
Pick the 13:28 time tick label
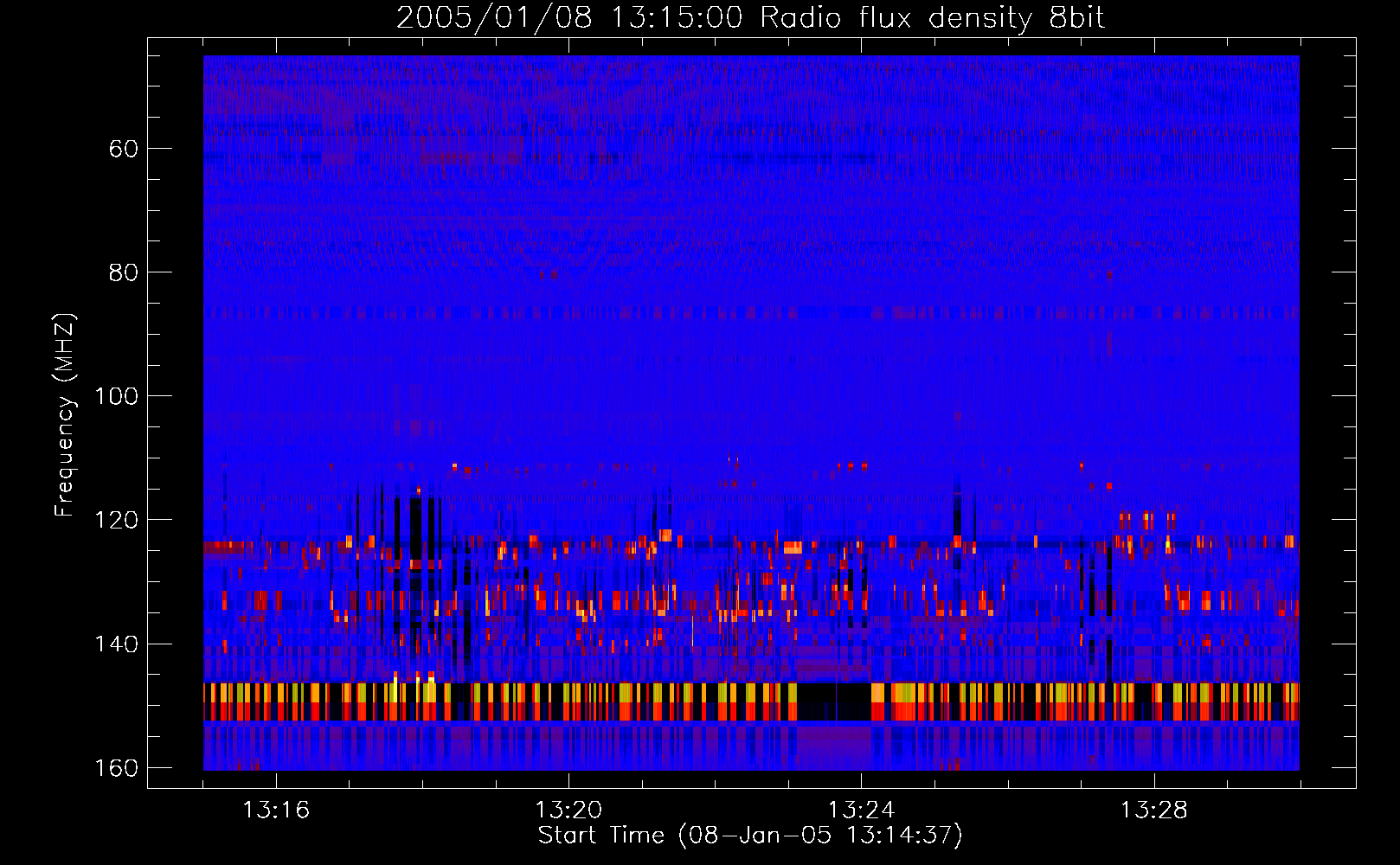pyautogui.click(x=1154, y=811)
